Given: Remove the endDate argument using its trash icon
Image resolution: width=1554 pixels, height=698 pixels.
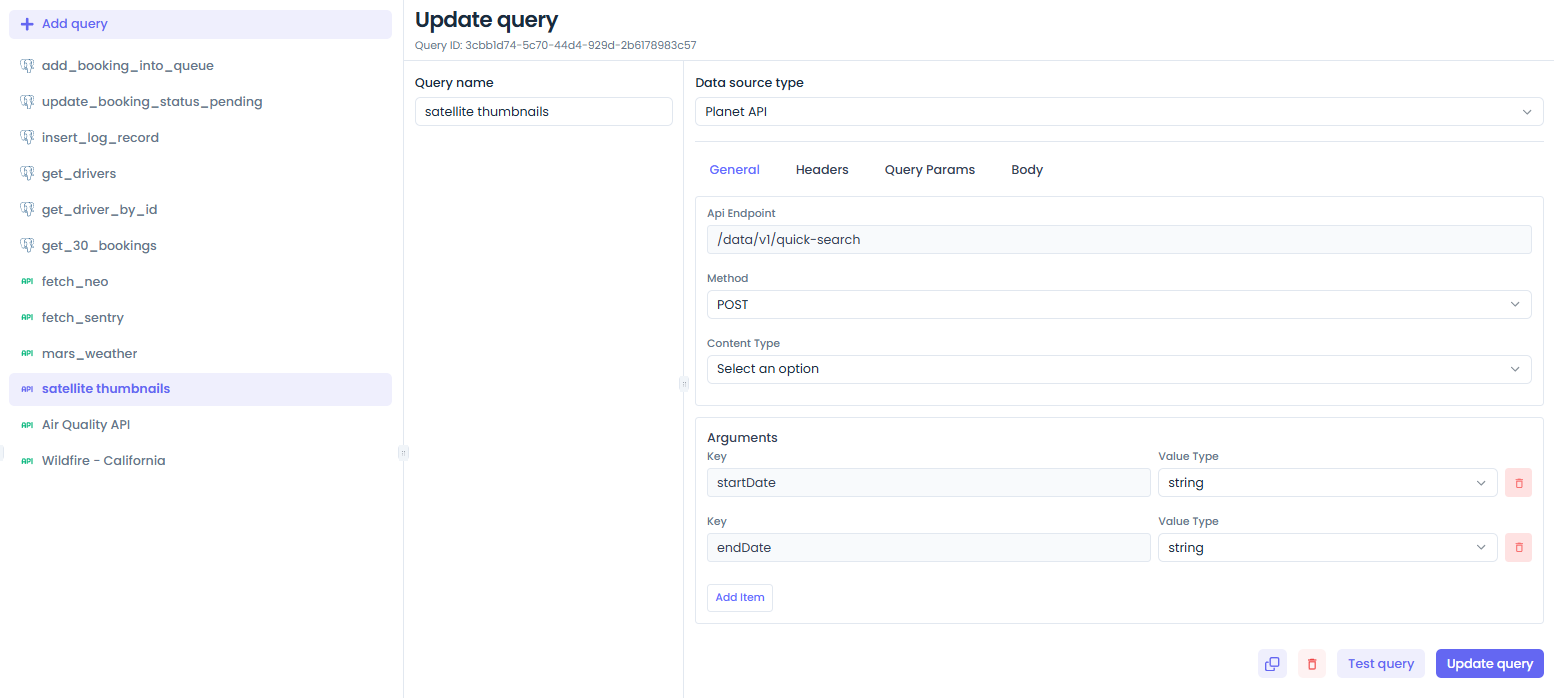Looking at the screenshot, I should point(1518,547).
